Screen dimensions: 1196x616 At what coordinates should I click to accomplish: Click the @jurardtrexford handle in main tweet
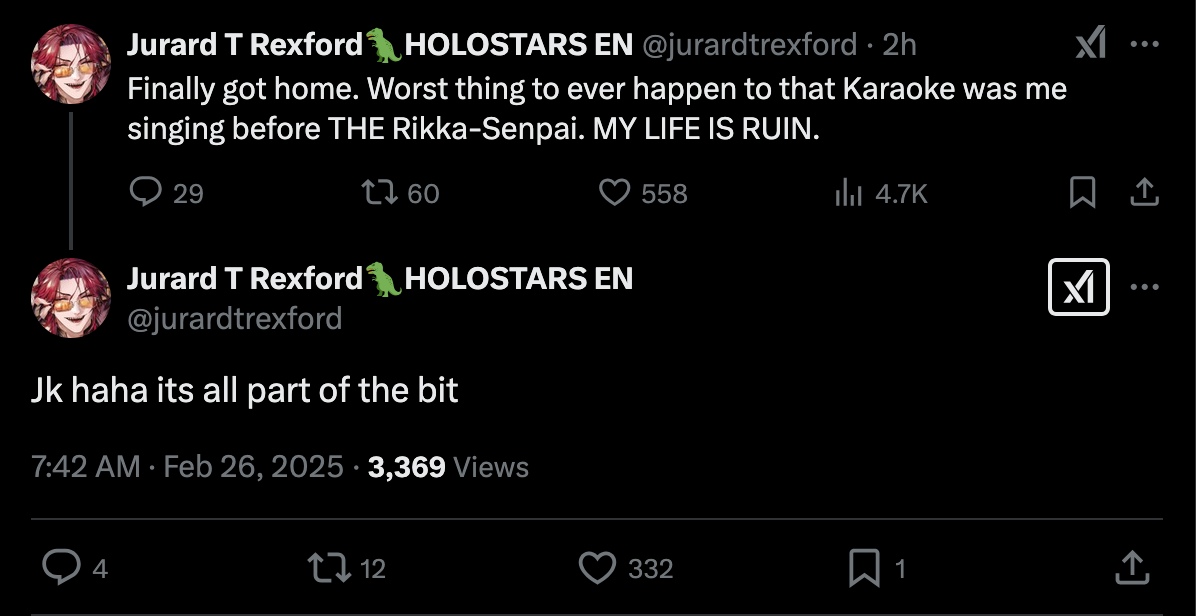pyautogui.click(x=234, y=318)
